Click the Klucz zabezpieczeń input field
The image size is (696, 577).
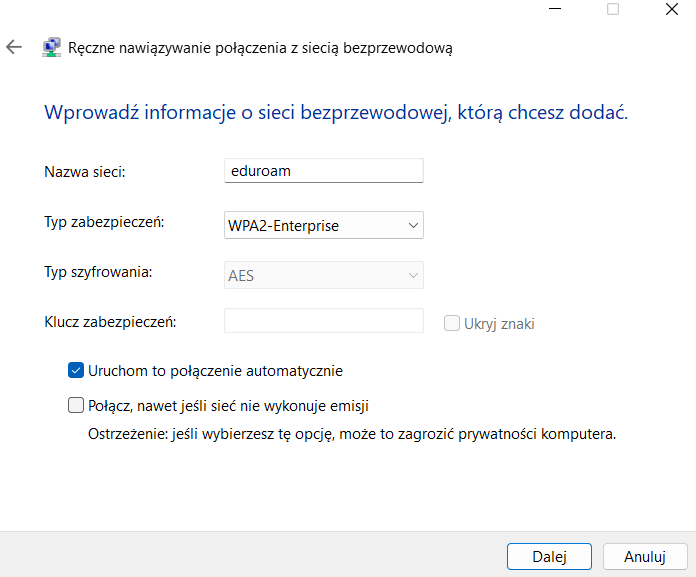click(324, 321)
